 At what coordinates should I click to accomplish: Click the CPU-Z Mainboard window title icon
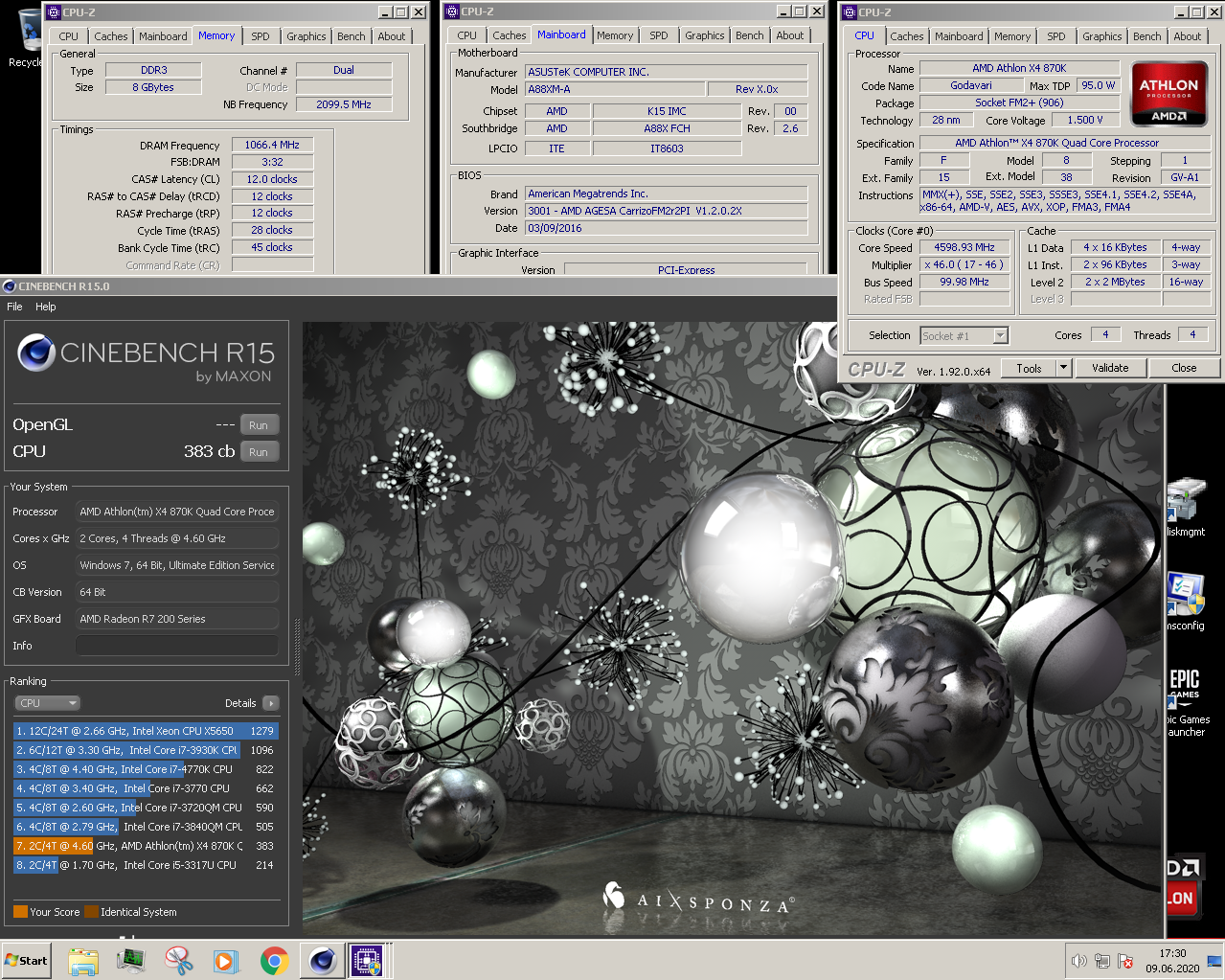point(451,11)
